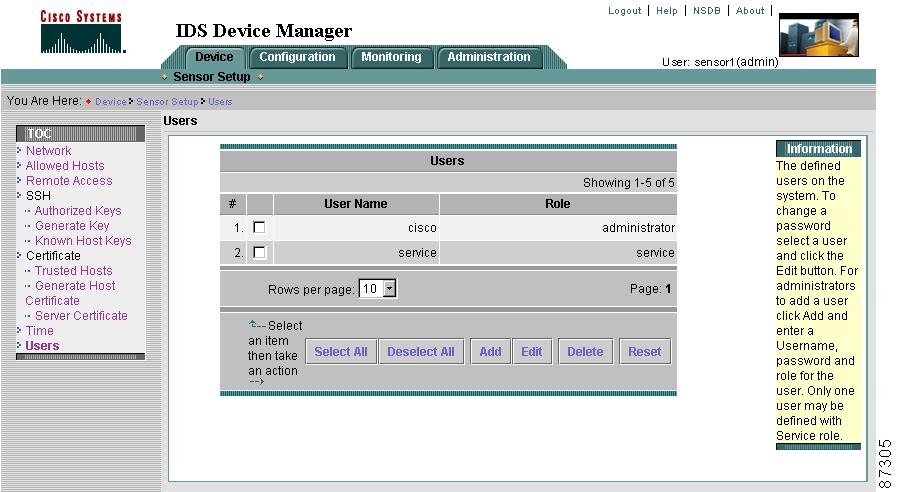Click the Reset button

click(645, 352)
